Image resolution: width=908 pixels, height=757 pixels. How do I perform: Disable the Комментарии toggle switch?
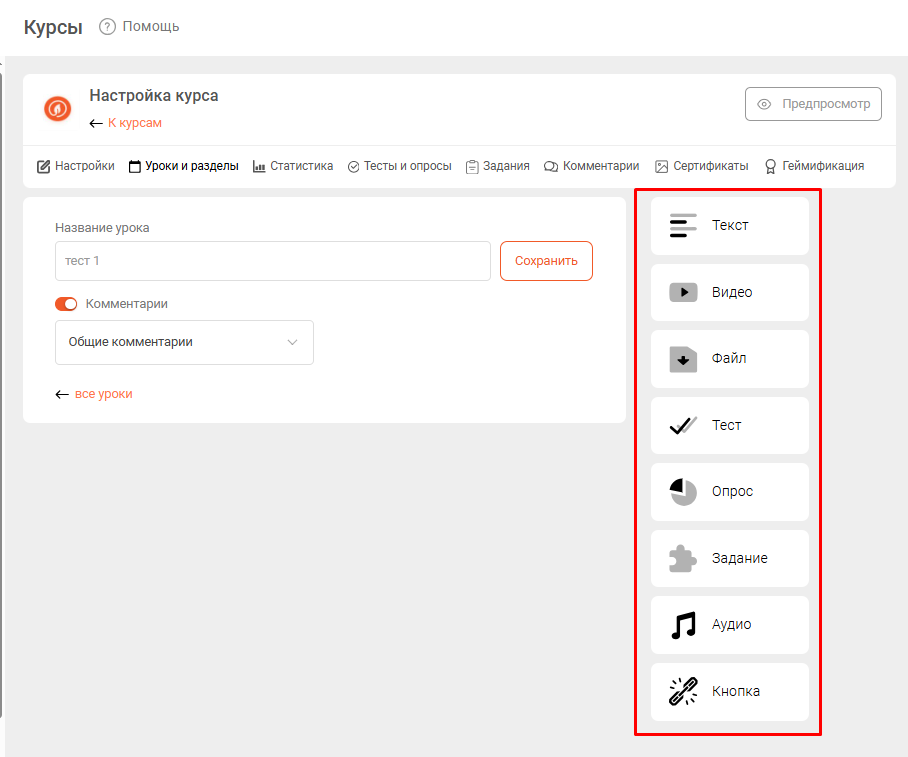tap(66, 304)
